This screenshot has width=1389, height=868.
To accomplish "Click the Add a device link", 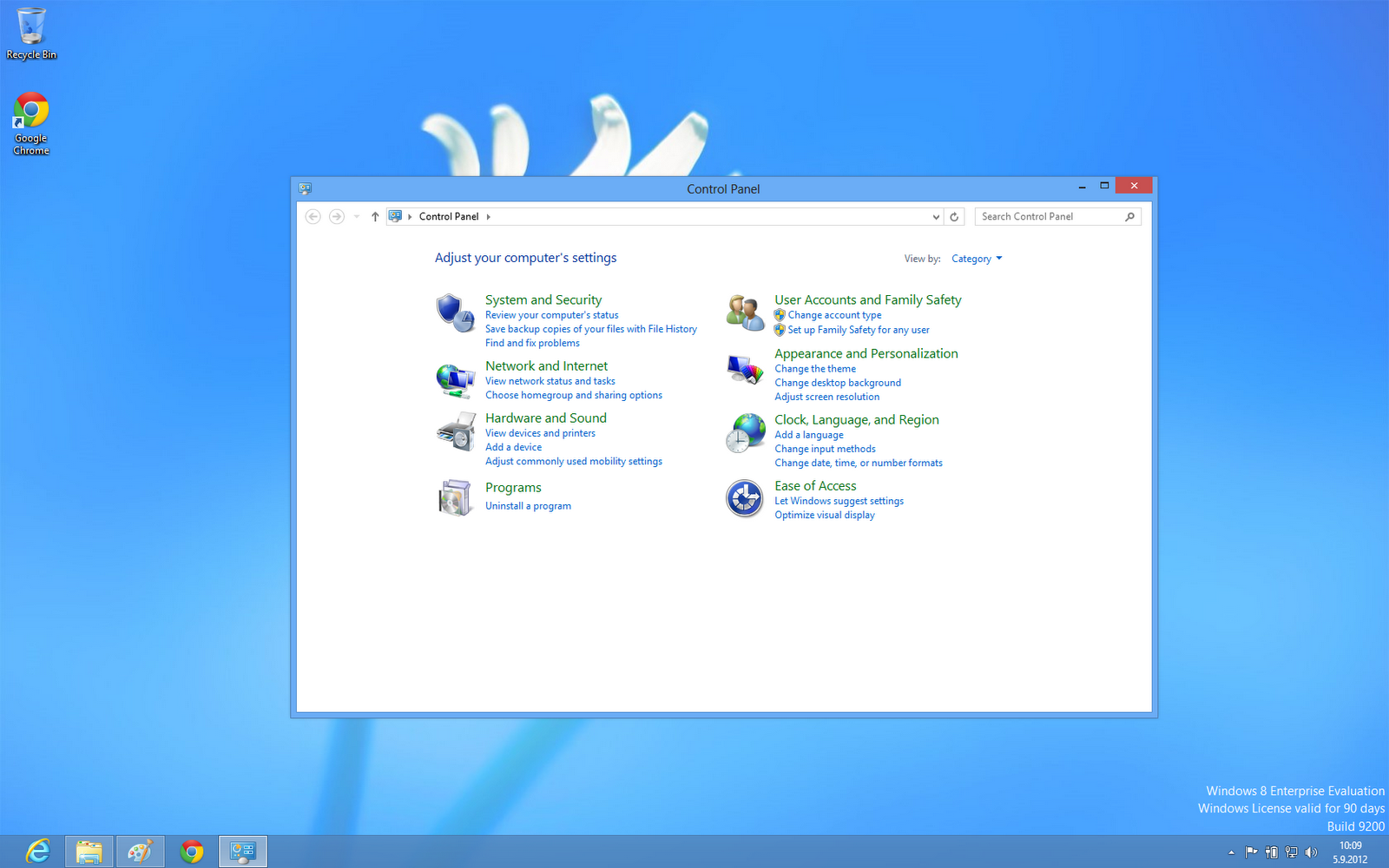I will 513,447.
